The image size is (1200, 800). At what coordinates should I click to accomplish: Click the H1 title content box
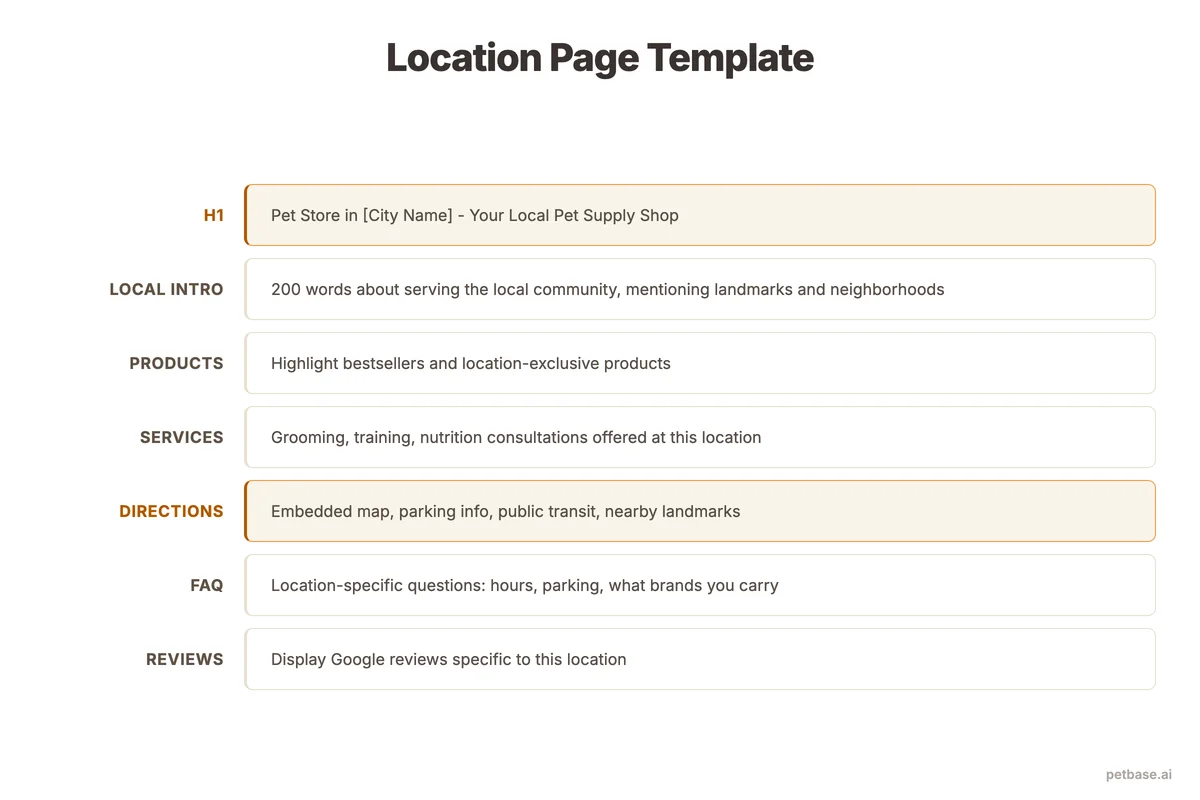click(700, 215)
